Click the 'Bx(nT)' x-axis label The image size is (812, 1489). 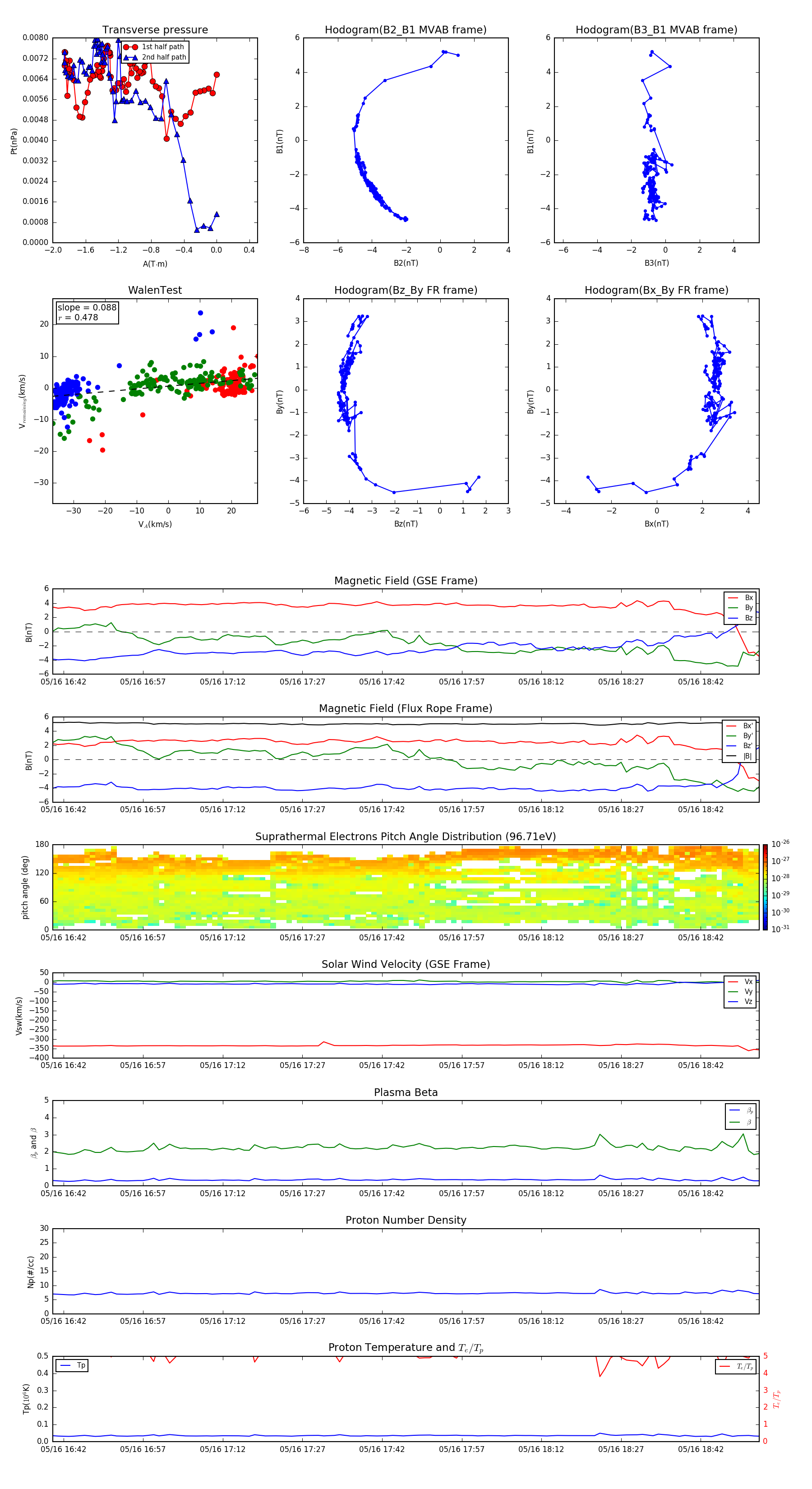pyautogui.click(x=656, y=524)
